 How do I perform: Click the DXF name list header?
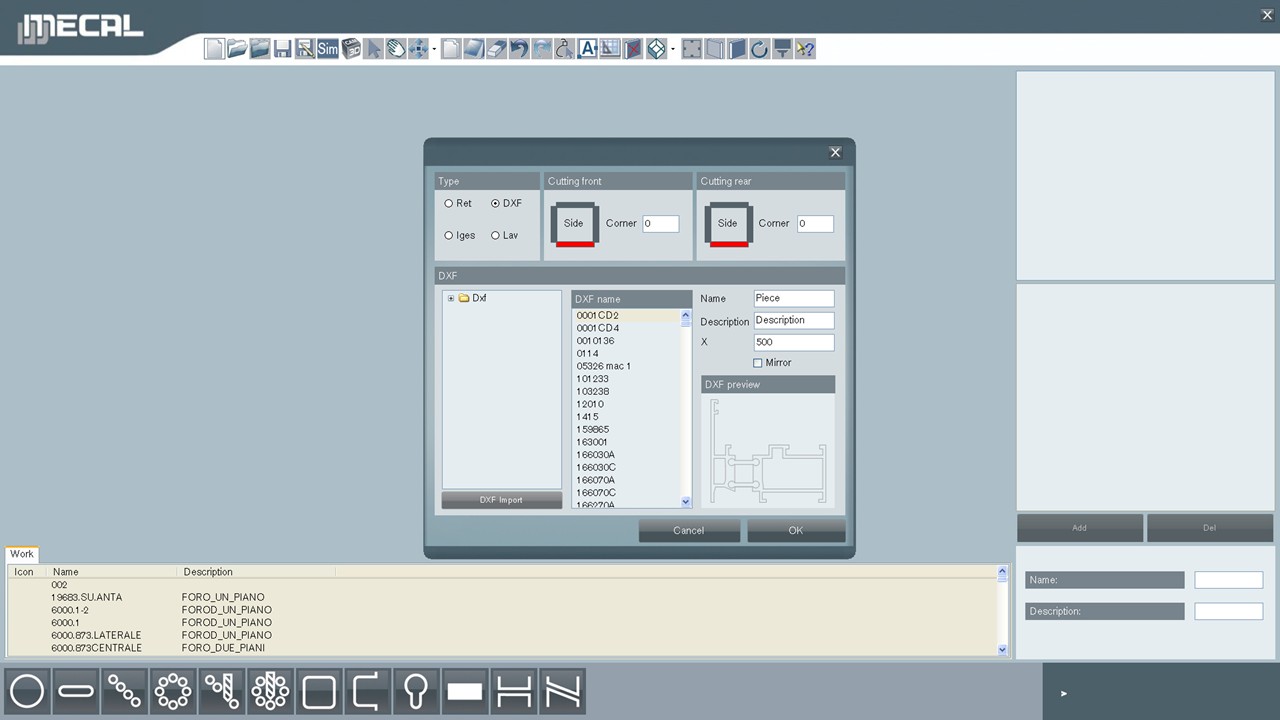tap(631, 299)
